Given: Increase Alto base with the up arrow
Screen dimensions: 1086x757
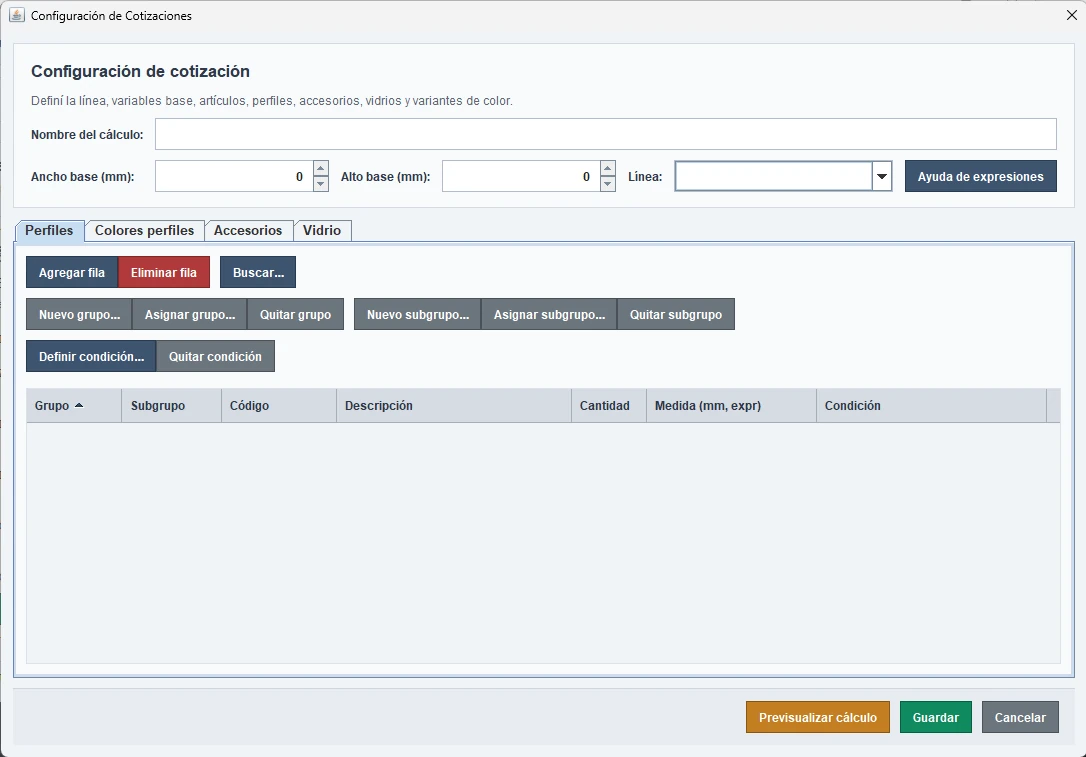Looking at the screenshot, I should 607,168.
